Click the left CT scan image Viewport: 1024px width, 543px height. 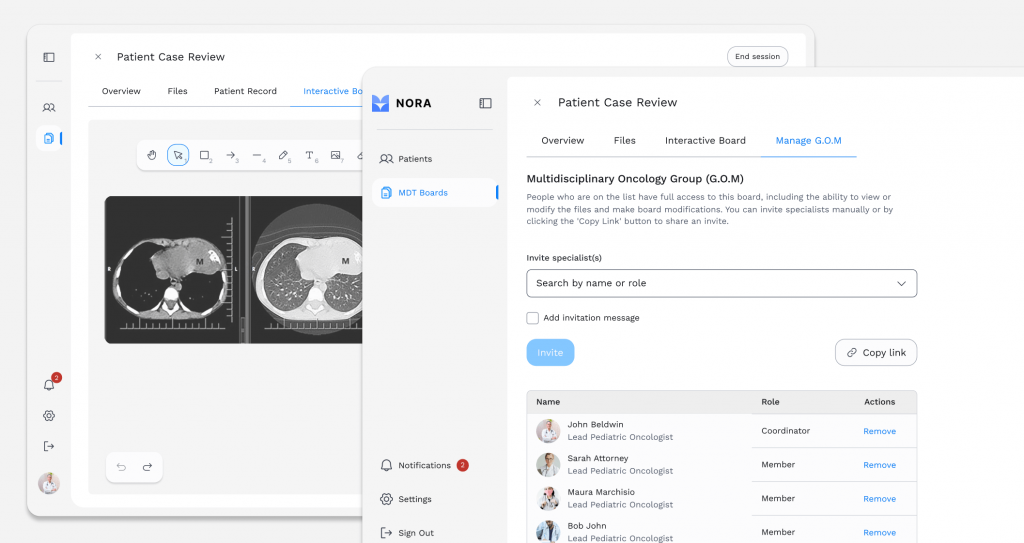(x=172, y=270)
